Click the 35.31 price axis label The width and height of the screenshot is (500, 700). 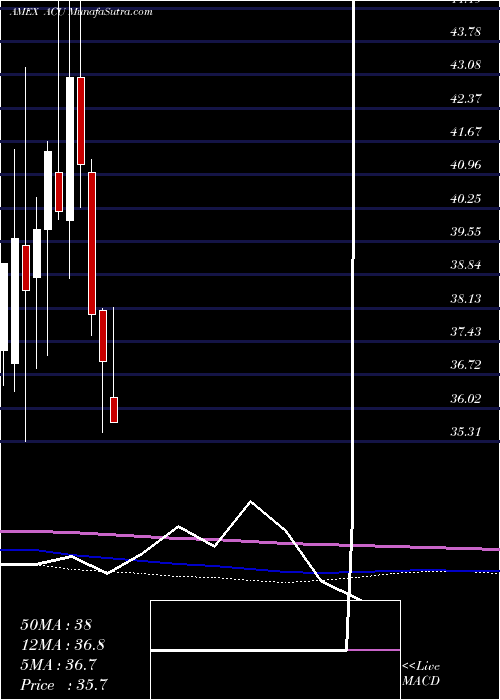[x=466, y=432]
